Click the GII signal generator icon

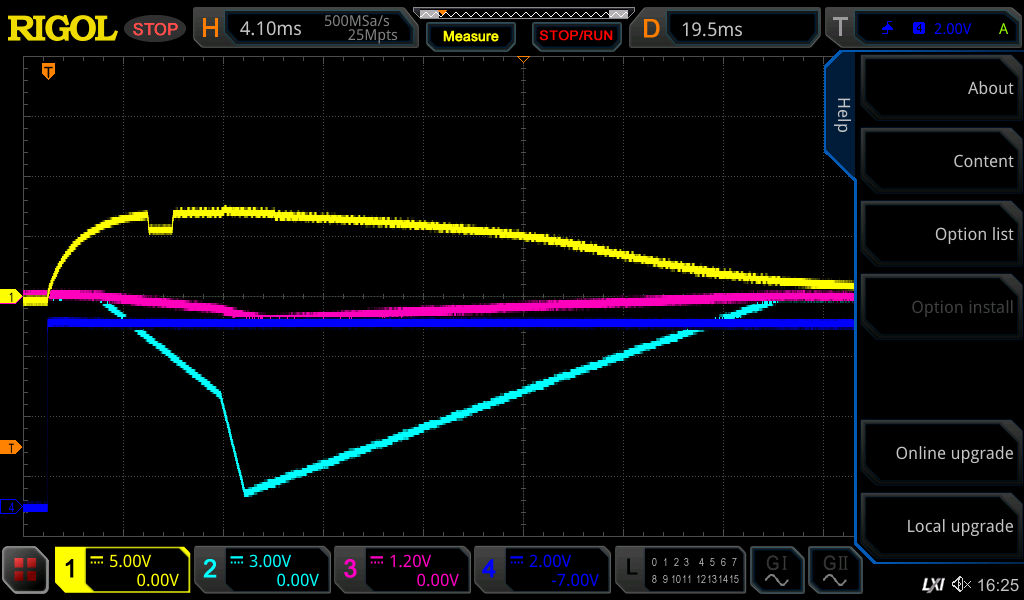835,571
